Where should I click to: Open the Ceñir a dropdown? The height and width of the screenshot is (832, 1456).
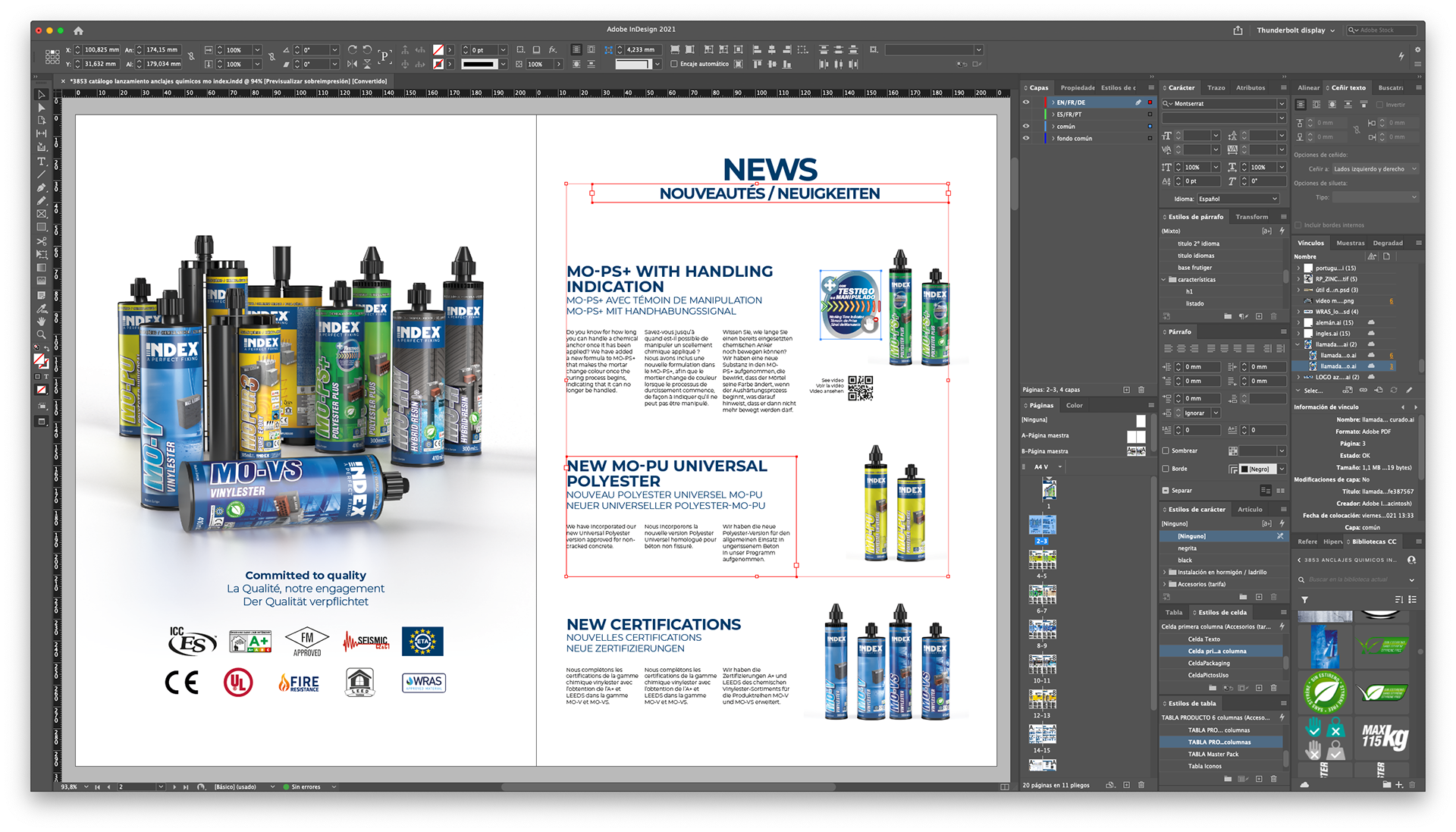(1375, 169)
